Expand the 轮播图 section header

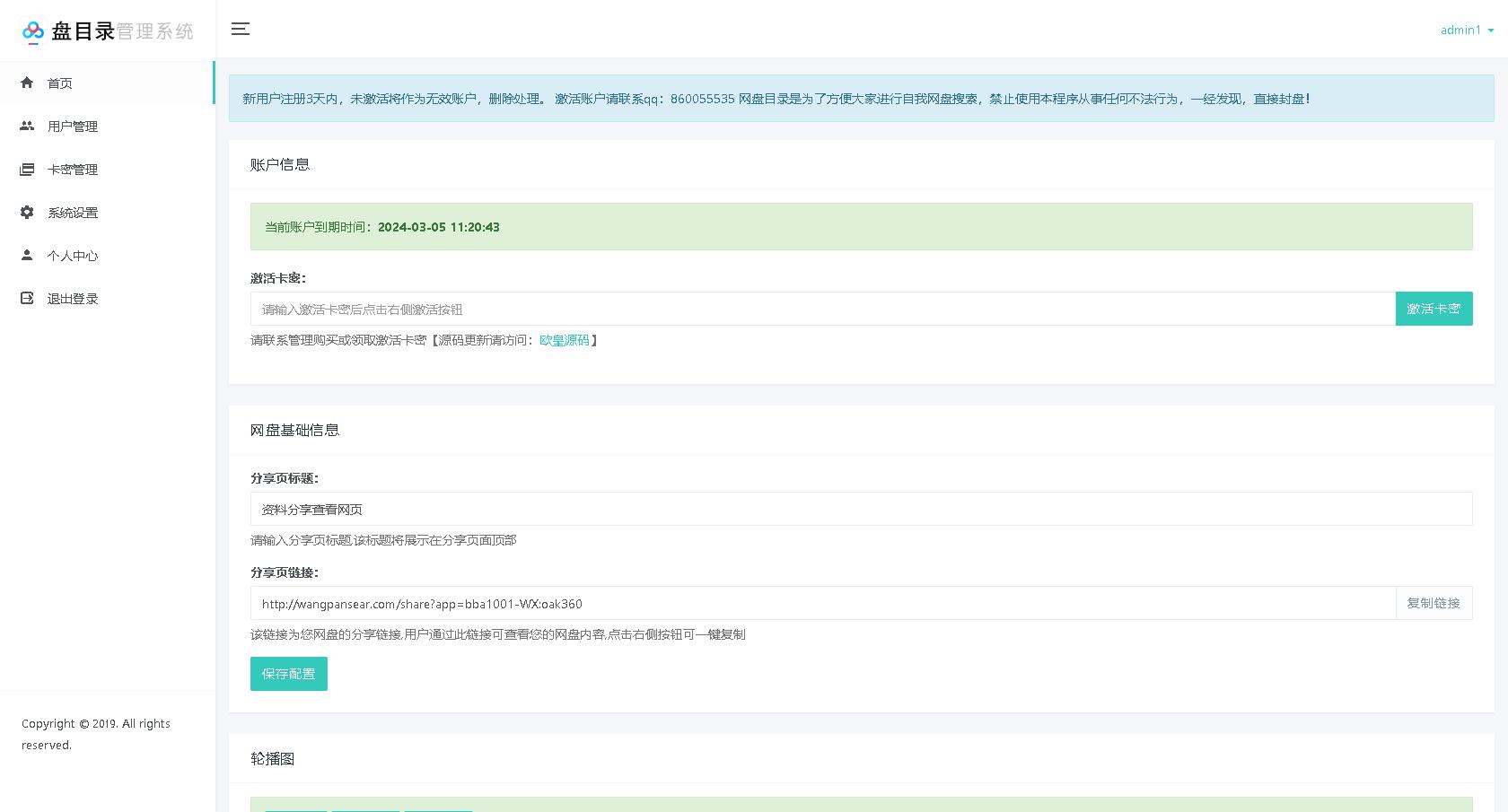click(x=273, y=758)
